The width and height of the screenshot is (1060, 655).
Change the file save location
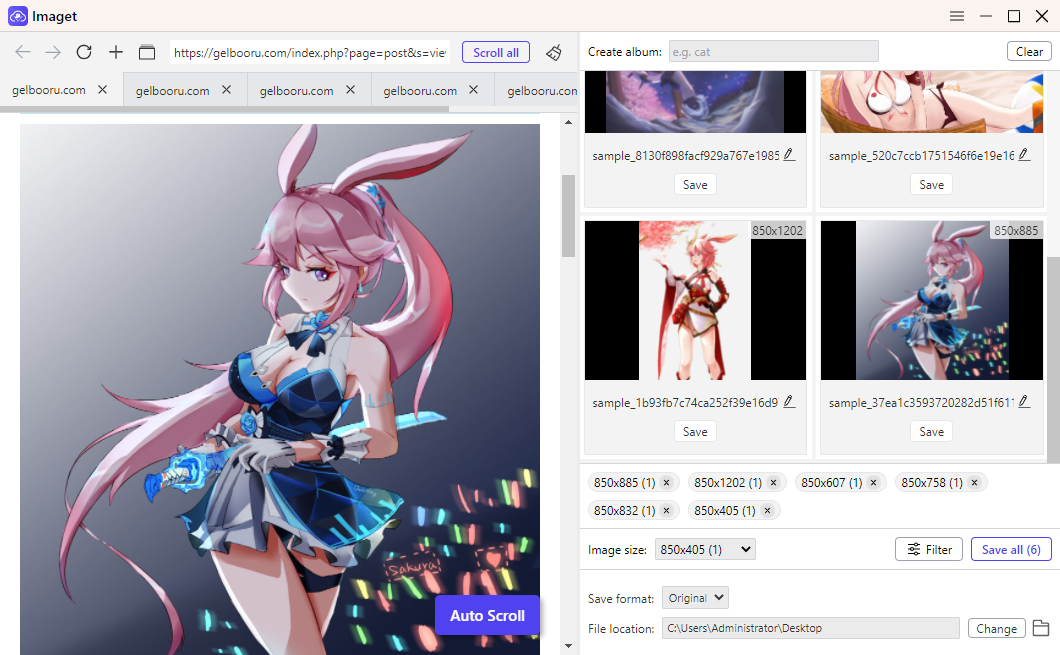click(996, 629)
